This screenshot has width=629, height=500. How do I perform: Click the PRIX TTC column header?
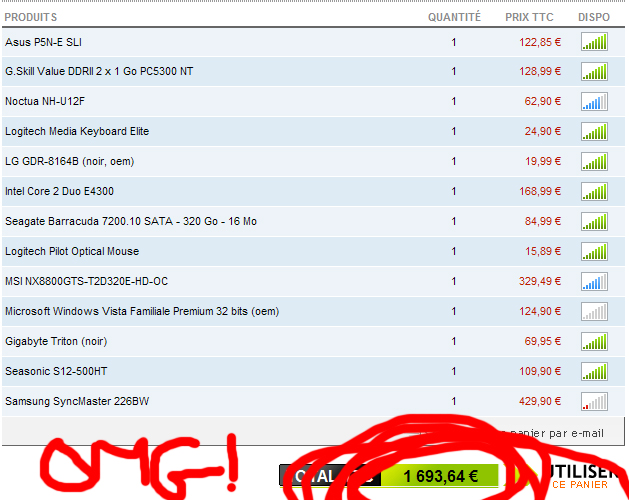[x=529, y=17]
